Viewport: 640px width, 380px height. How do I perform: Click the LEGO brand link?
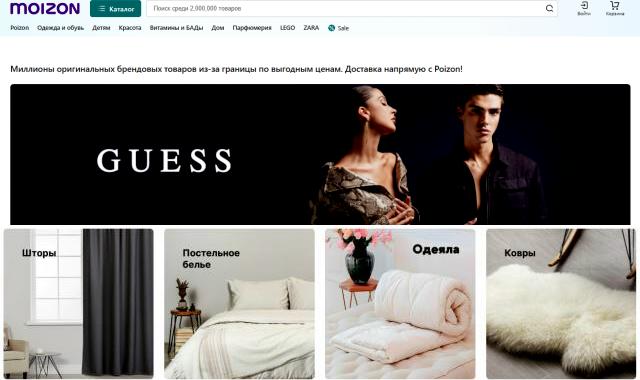[x=287, y=28]
